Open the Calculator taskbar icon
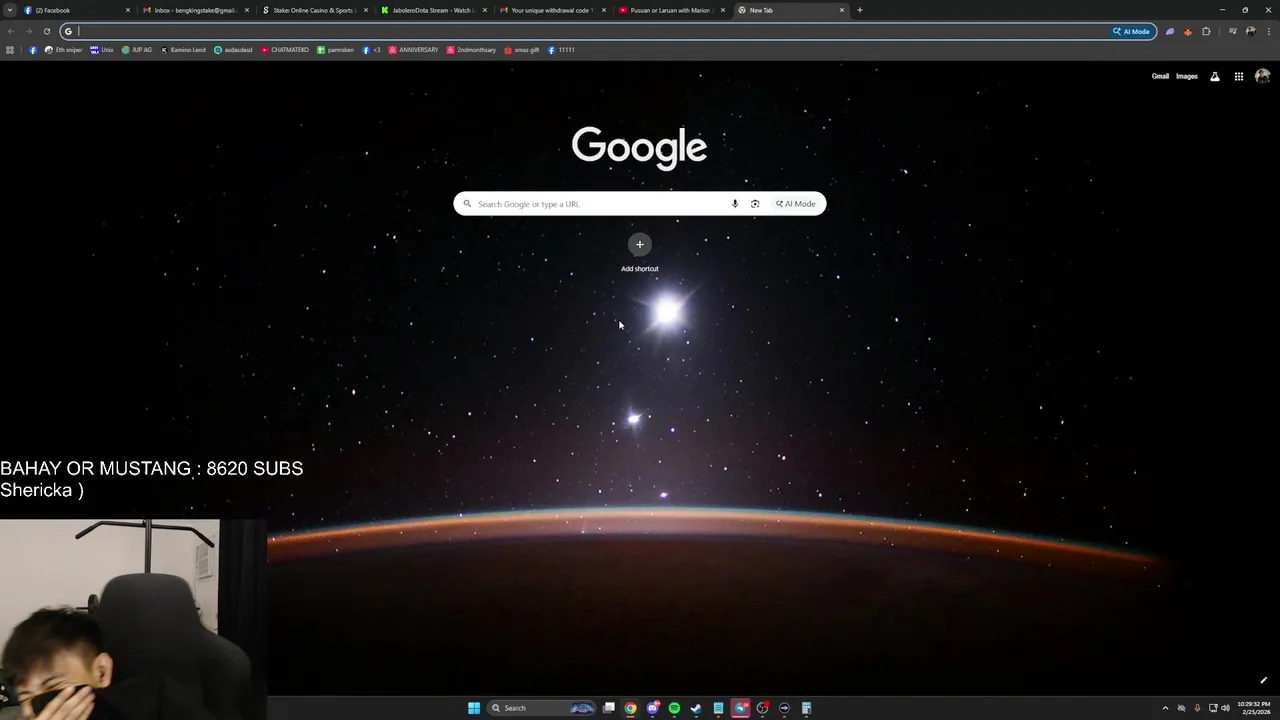1280x720 pixels. (806, 708)
